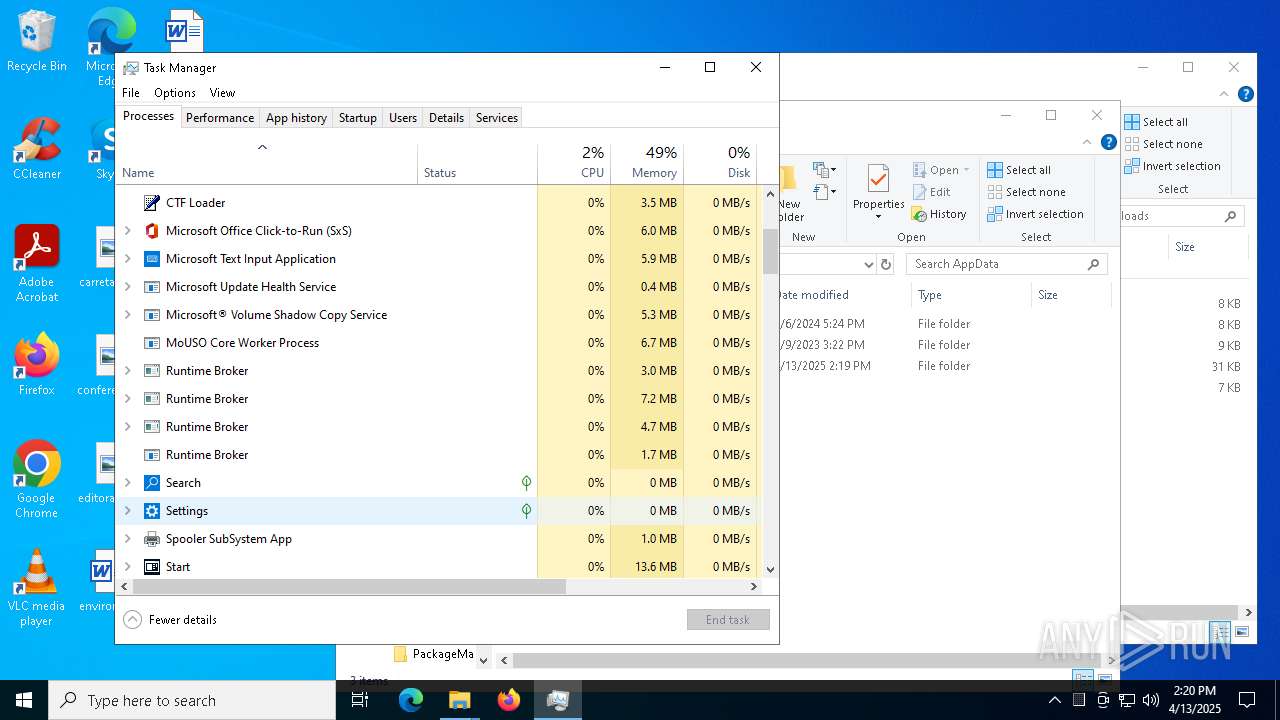Sort processes by the CPU column
The width and height of the screenshot is (1280, 720).
574,163
